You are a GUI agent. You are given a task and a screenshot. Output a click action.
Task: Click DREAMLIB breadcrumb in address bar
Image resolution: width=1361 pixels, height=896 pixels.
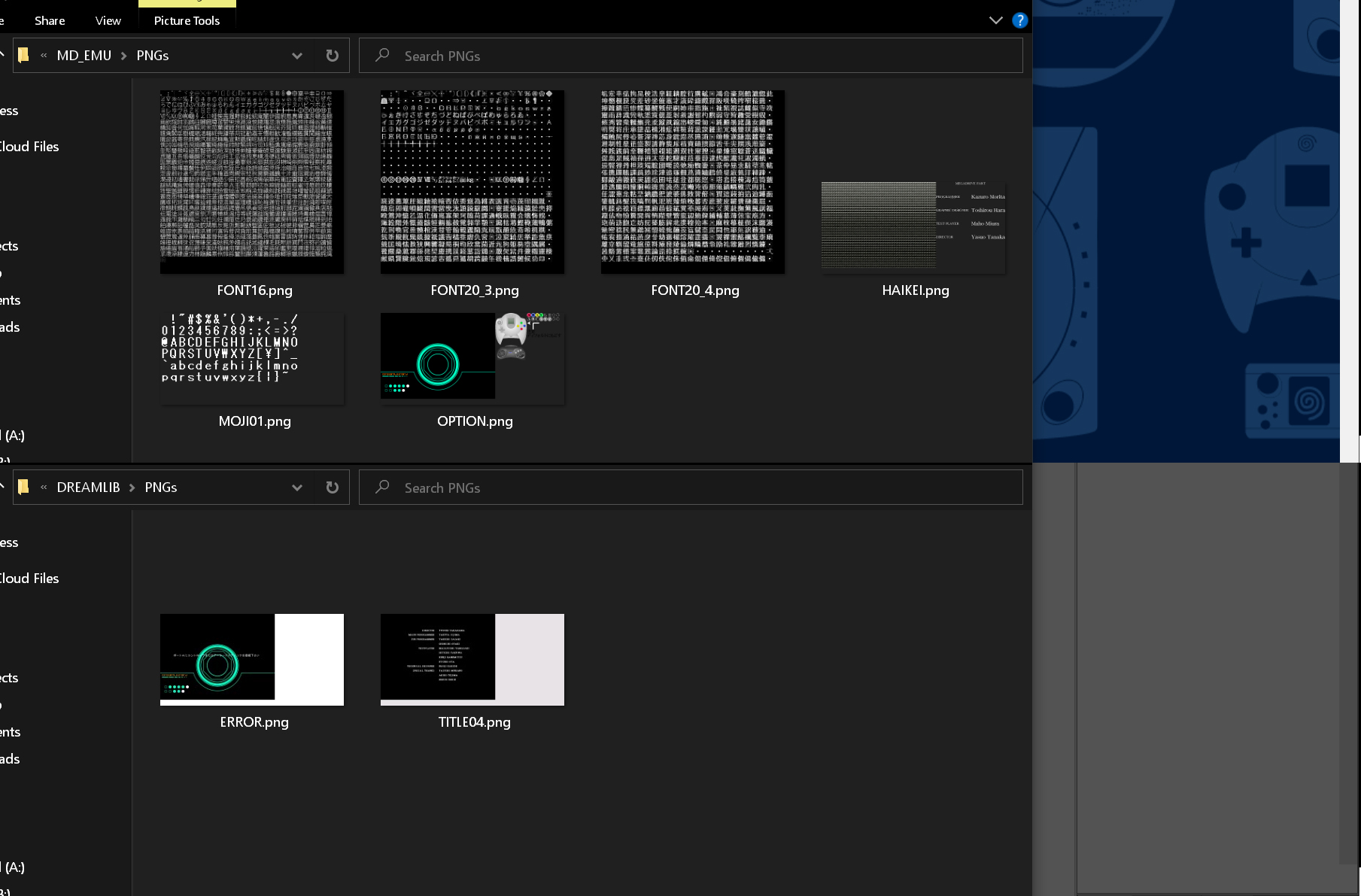pos(89,487)
